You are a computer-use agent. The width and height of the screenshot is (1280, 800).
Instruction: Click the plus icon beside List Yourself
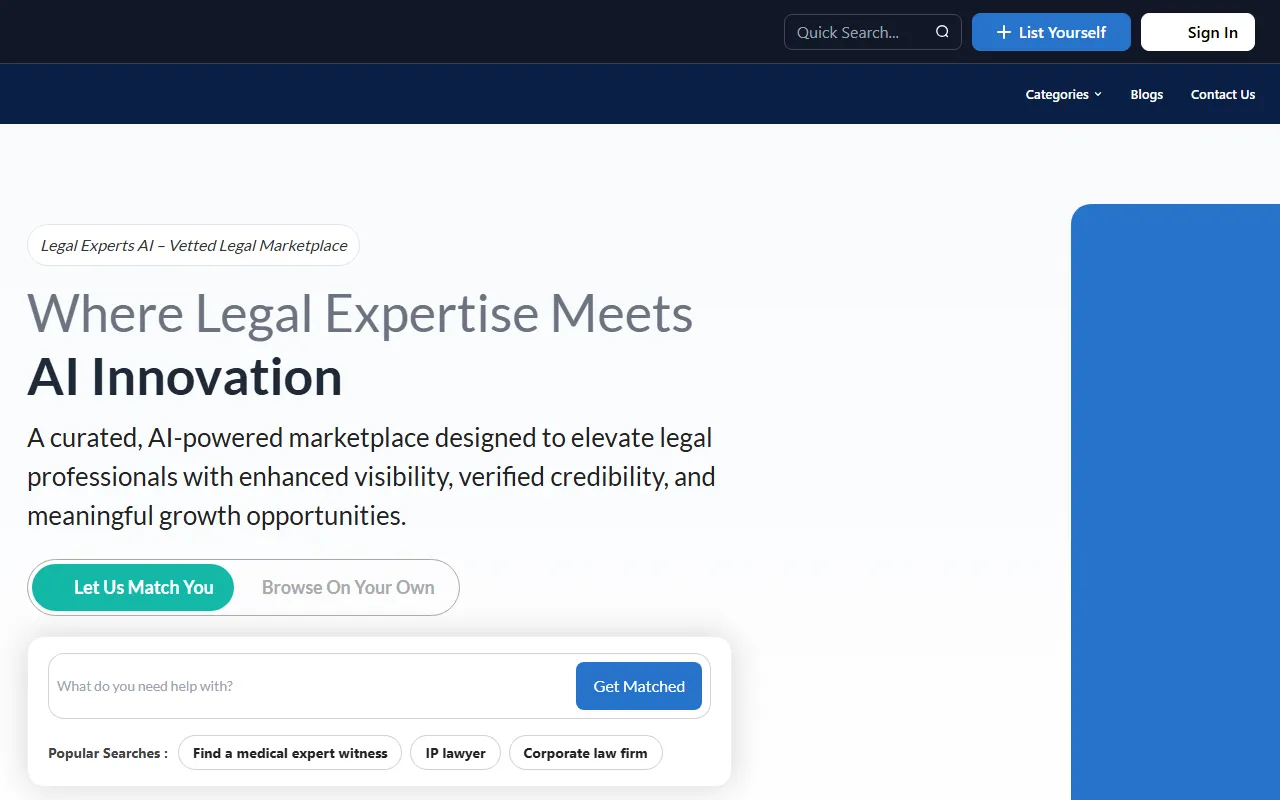point(1003,32)
